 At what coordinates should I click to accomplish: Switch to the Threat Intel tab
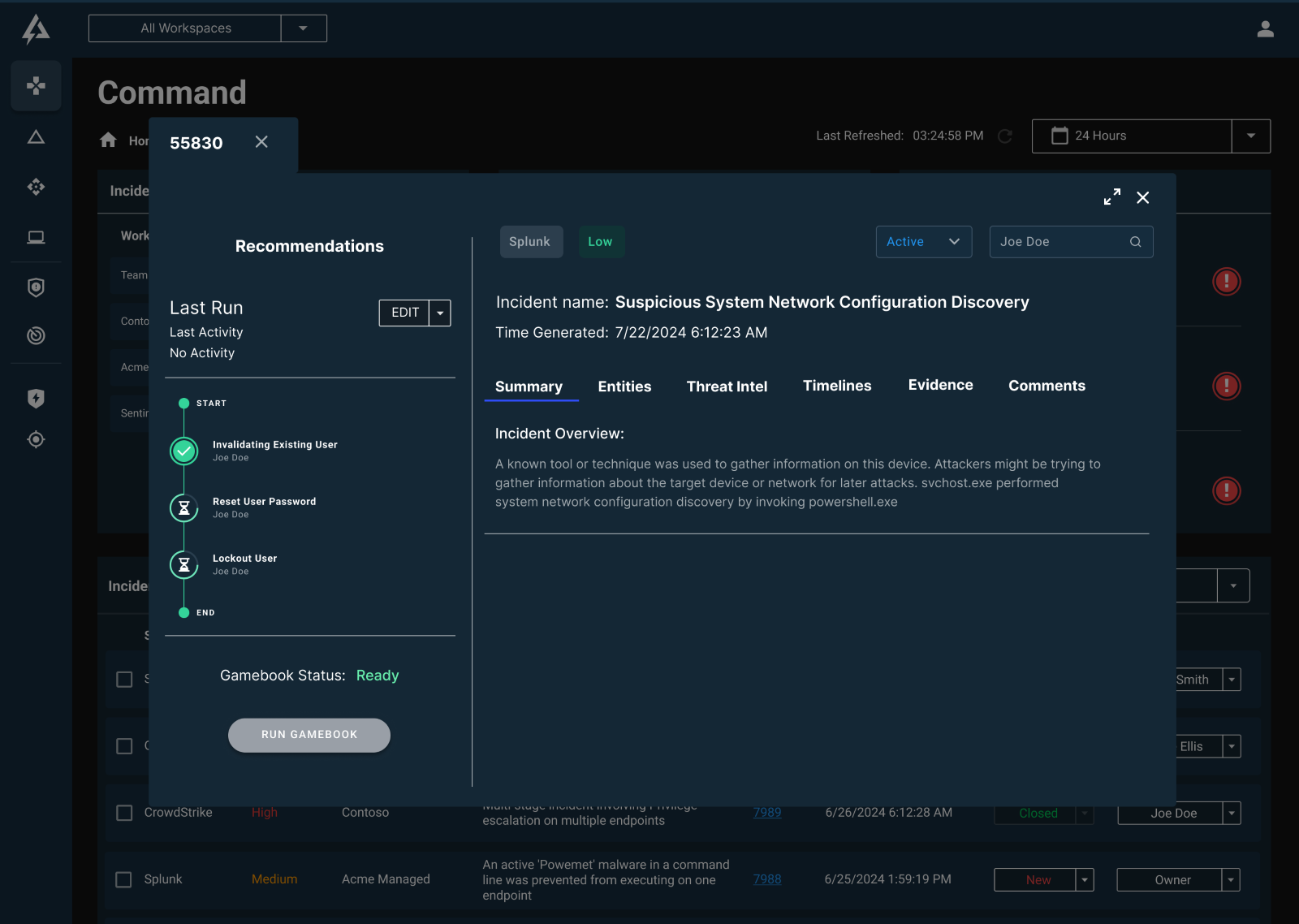[x=727, y=386]
